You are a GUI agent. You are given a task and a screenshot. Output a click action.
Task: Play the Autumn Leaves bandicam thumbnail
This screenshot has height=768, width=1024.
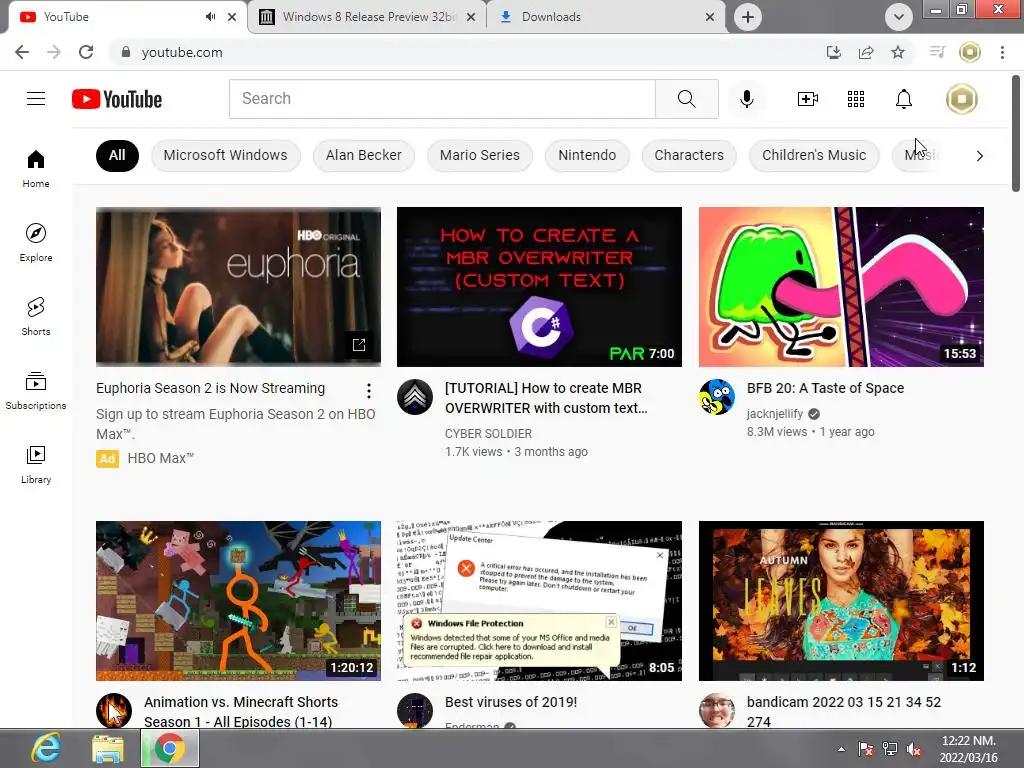click(841, 601)
